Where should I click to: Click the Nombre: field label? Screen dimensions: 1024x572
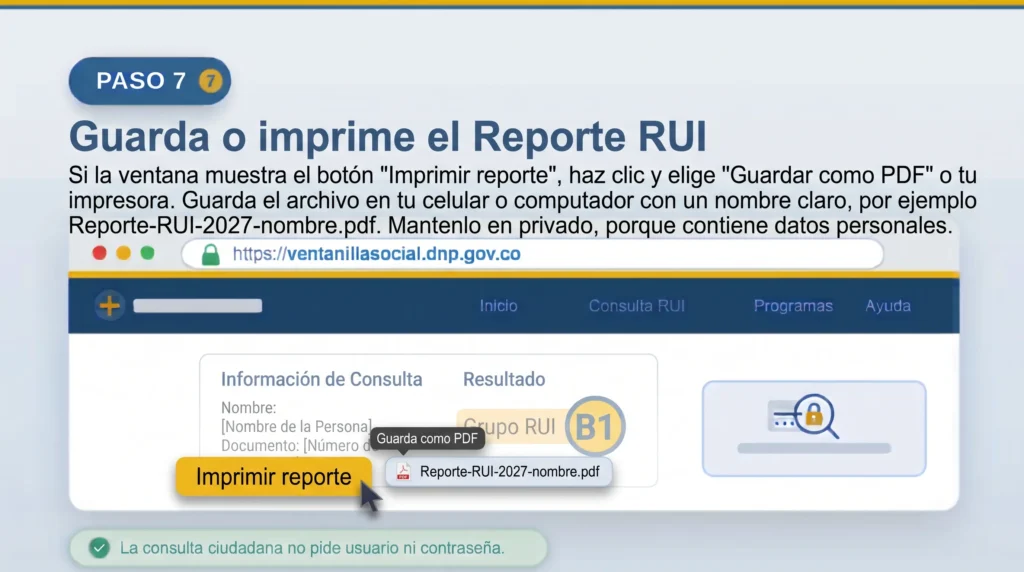pos(248,407)
